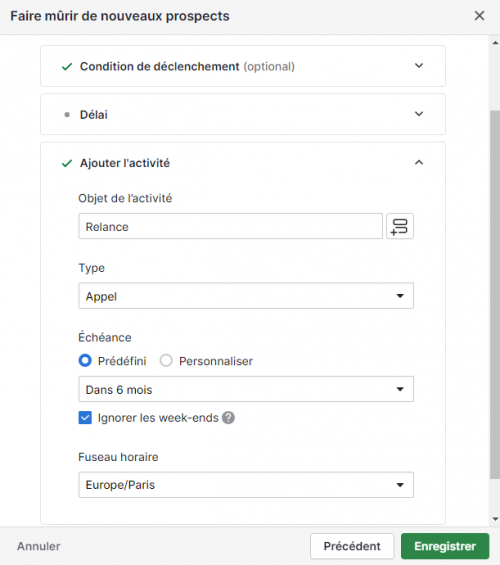Close the Faire mûrir de nouveaux prospects dialog

coord(479,16)
